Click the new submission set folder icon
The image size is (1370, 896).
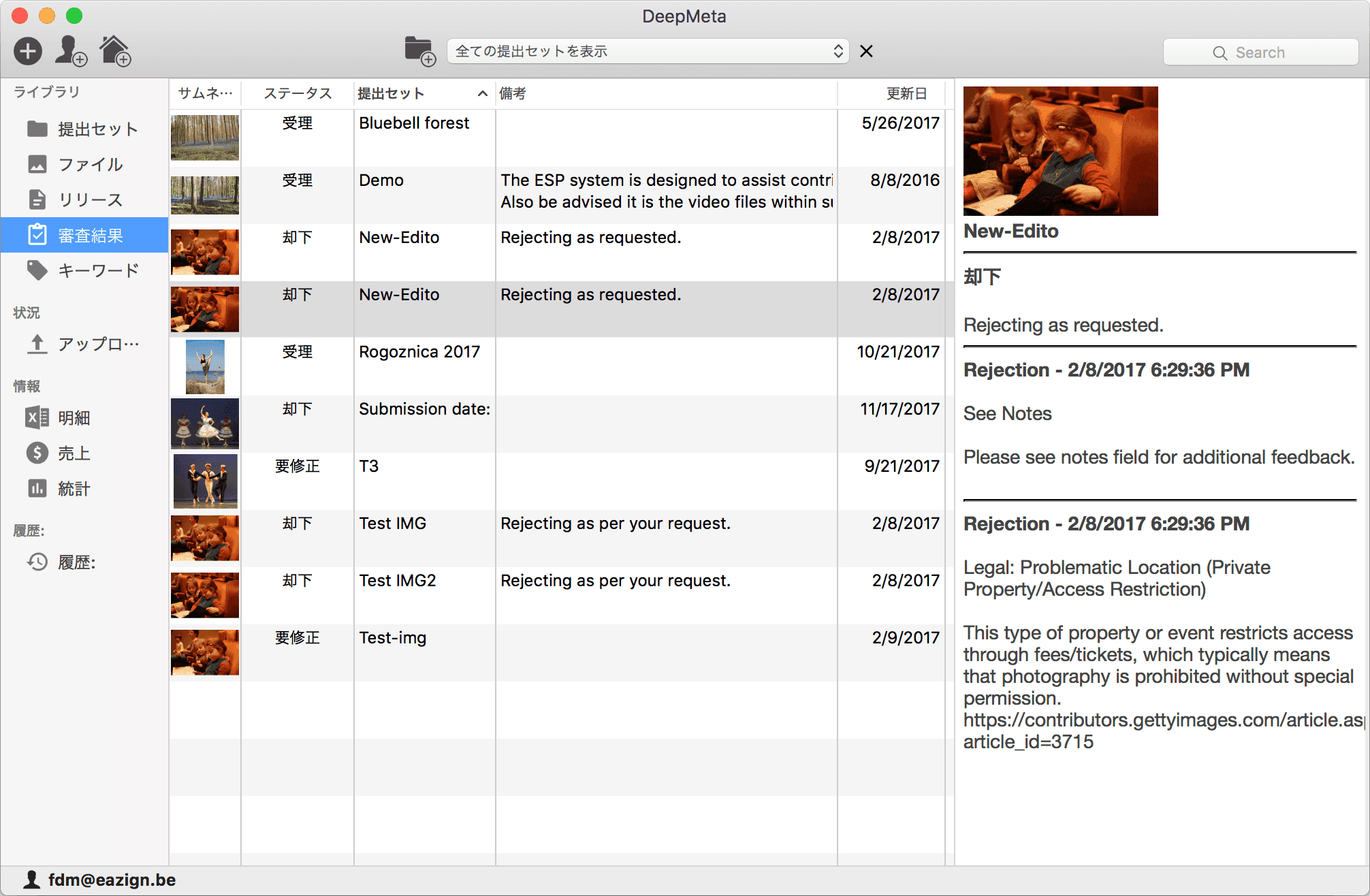click(420, 51)
